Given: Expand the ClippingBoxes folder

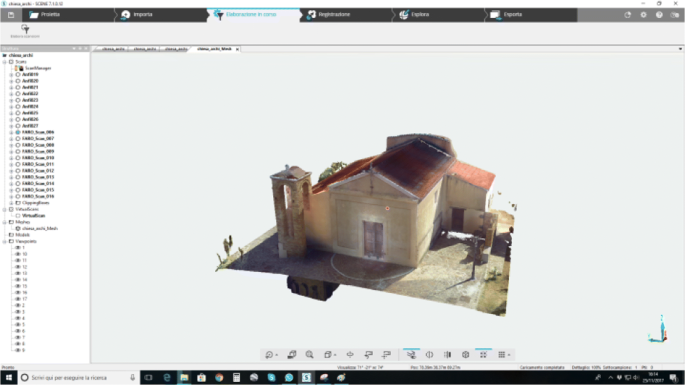Looking at the screenshot, I should click(11, 203).
